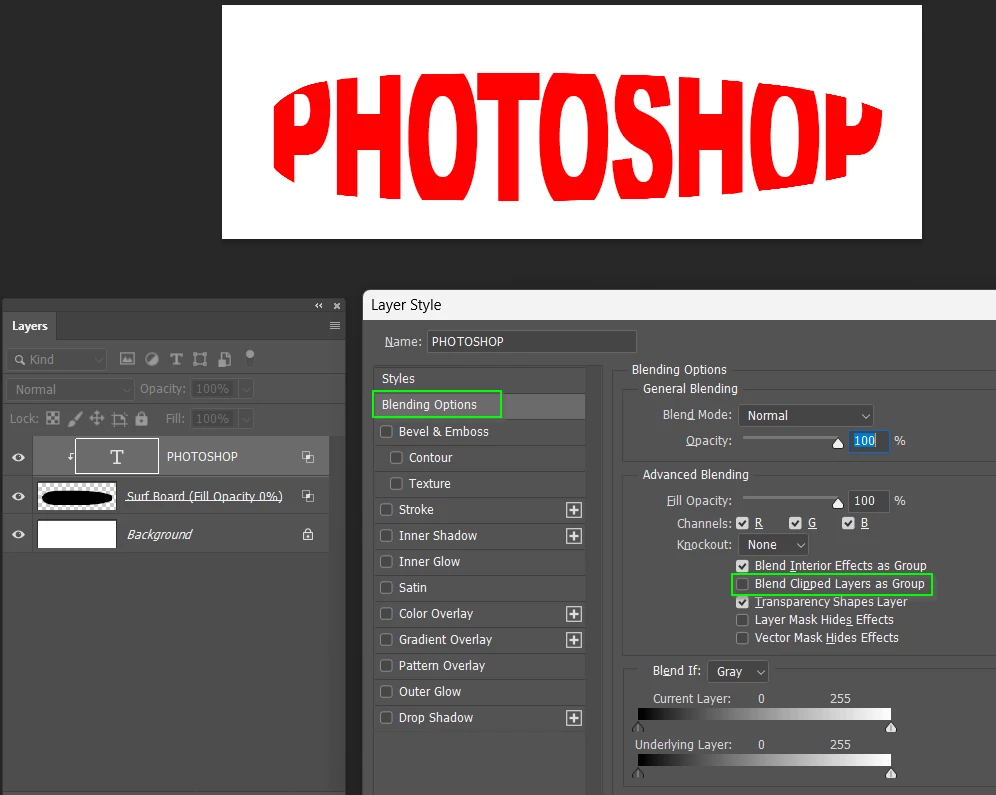
Task: Lock transparent pixels icon
Action: tap(53, 418)
